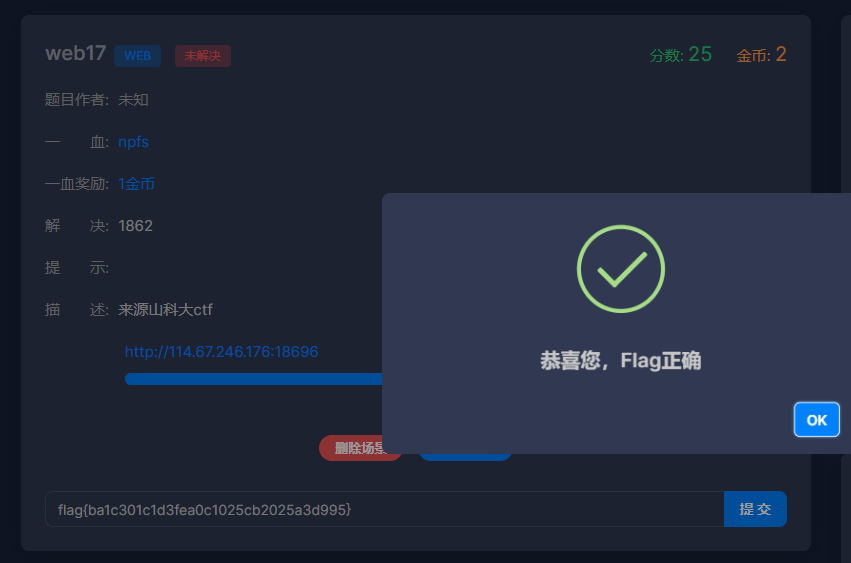Click the web17 challenge title
Image resolution: width=851 pixels, height=563 pixels.
76,54
